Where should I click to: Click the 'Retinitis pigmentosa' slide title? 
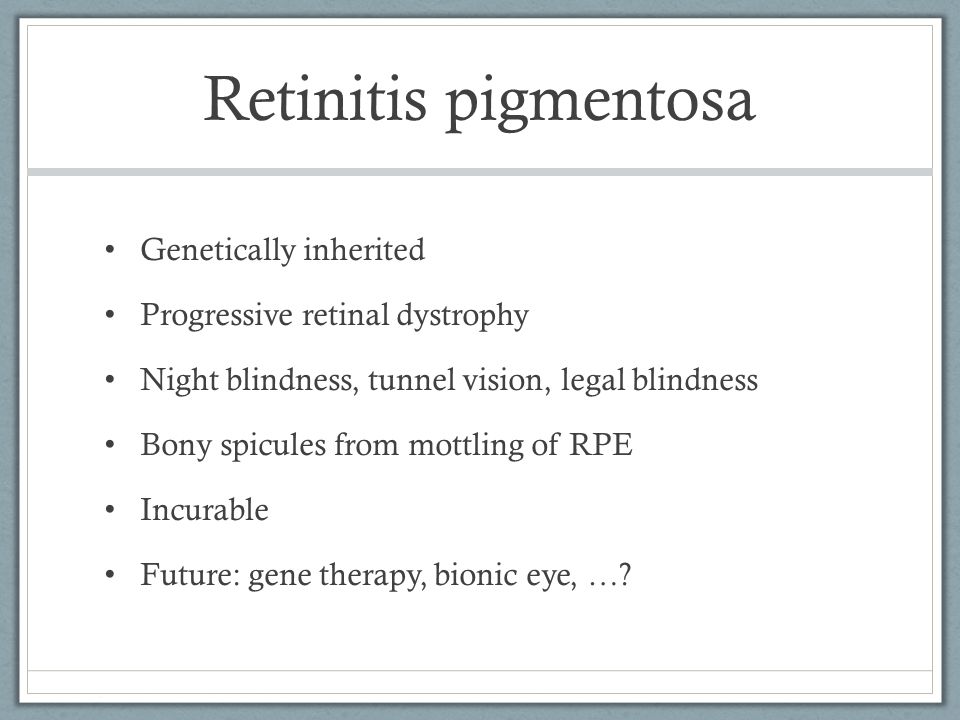479,101
